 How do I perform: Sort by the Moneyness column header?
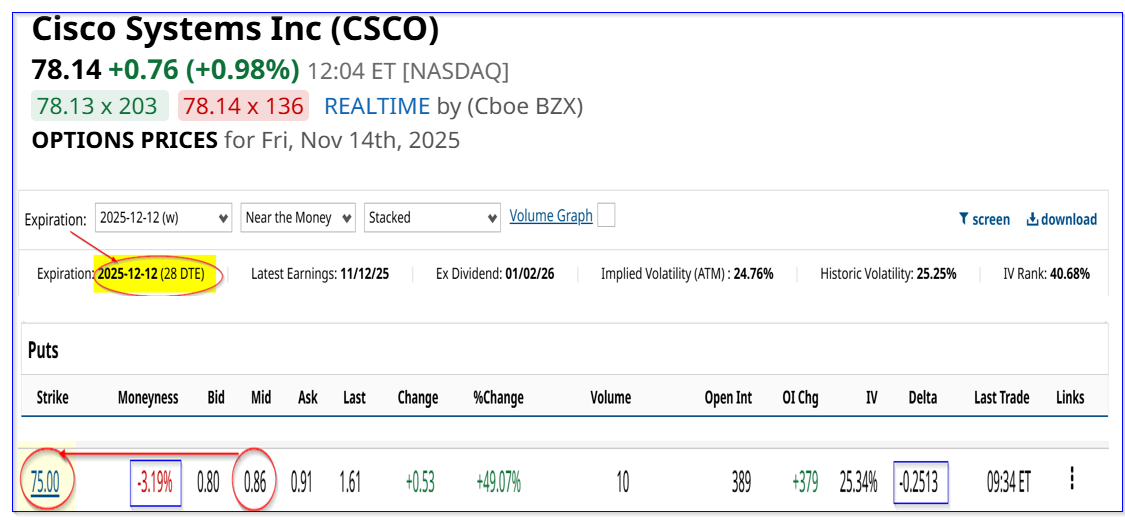pyautogui.click(x=148, y=397)
